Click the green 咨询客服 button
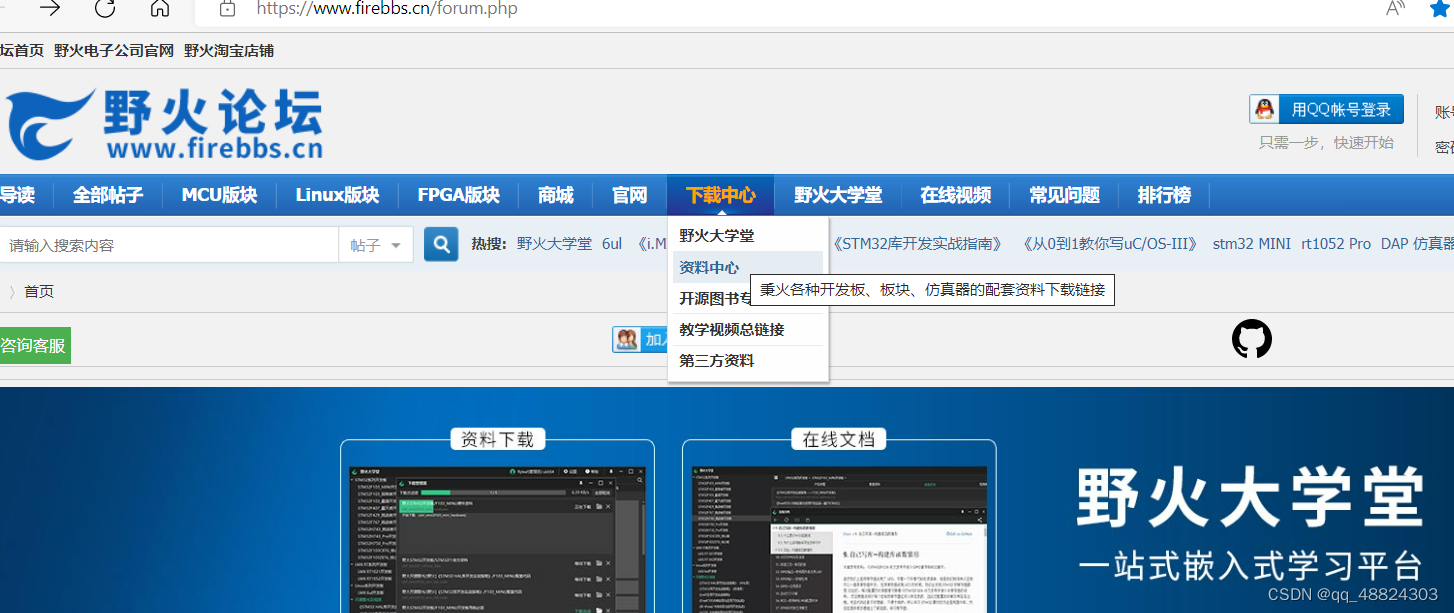The image size is (1454, 613). pyautogui.click(x=35, y=346)
